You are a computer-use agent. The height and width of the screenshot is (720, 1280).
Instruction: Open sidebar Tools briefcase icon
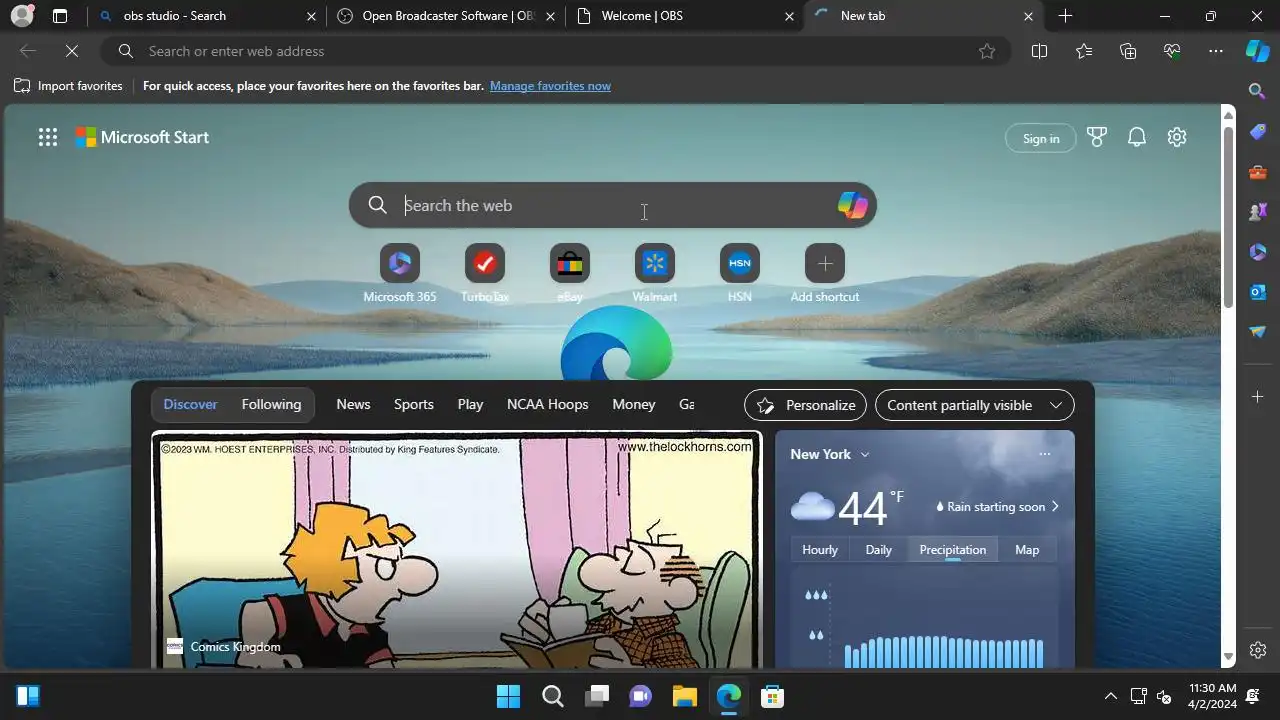(1258, 172)
